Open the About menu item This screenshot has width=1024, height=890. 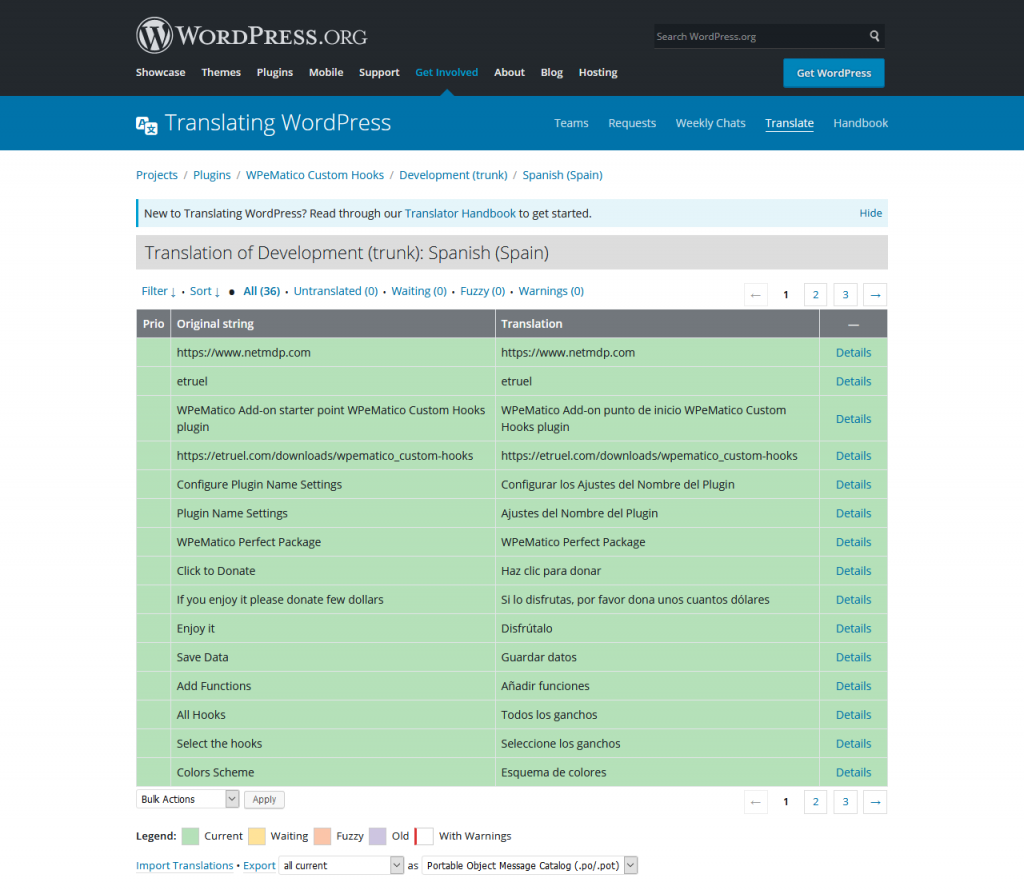(509, 72)
